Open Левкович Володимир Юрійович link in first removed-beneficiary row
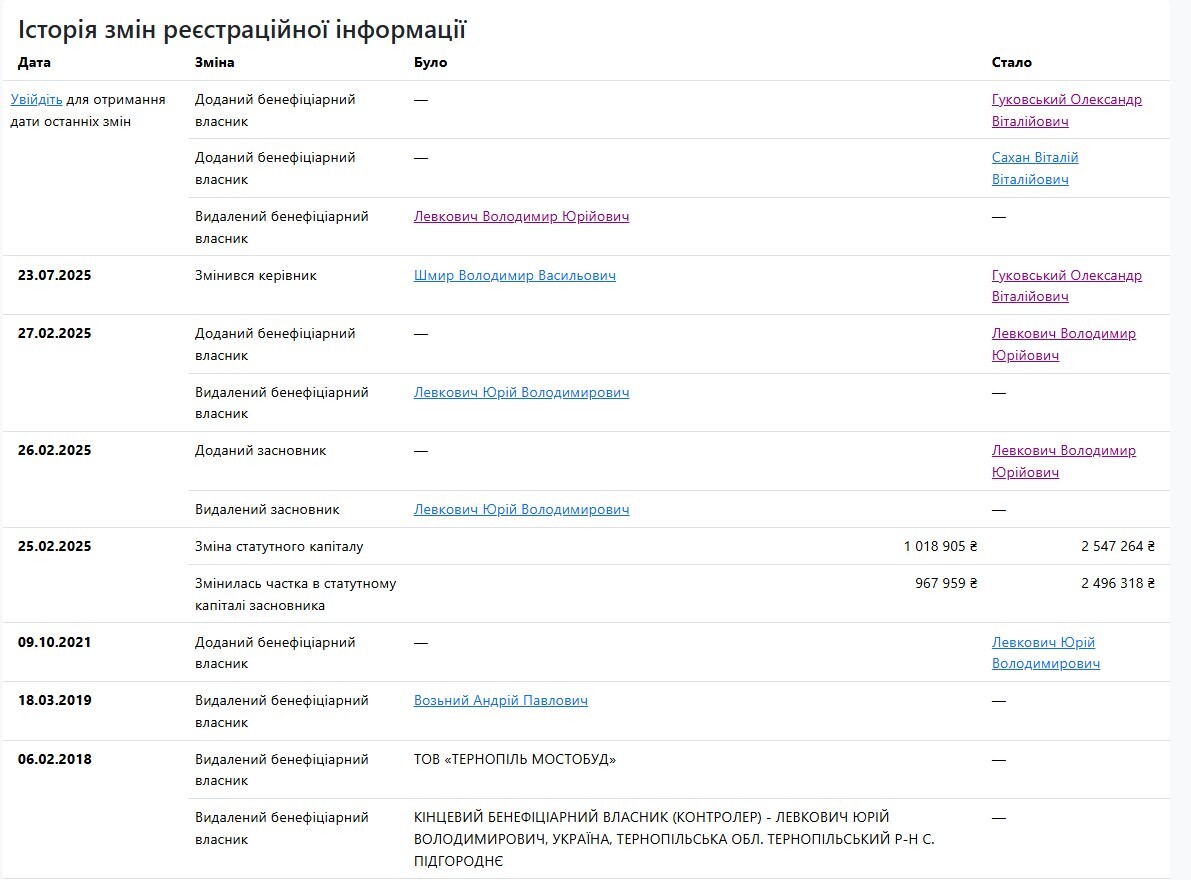The image size is (1191, 880). pos(521,217)
